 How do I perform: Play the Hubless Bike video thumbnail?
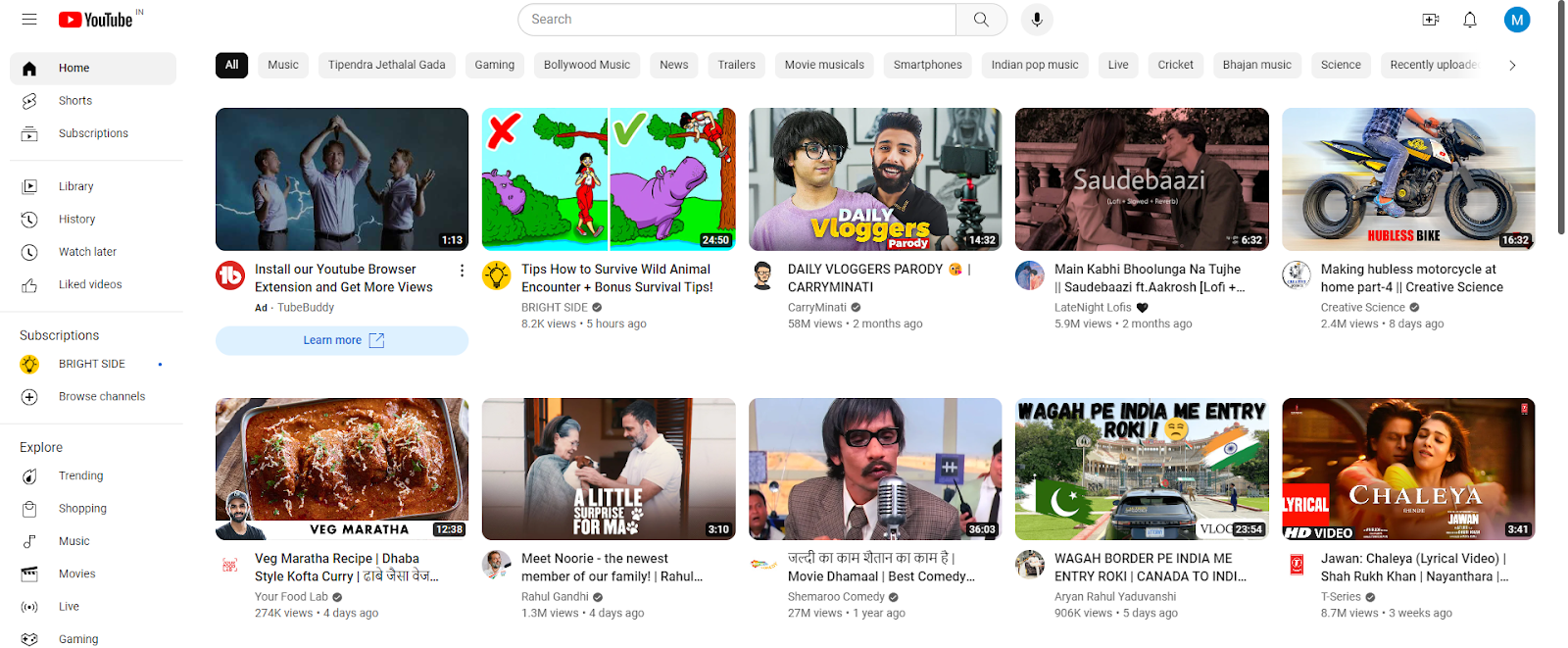tap(1407, 179)
